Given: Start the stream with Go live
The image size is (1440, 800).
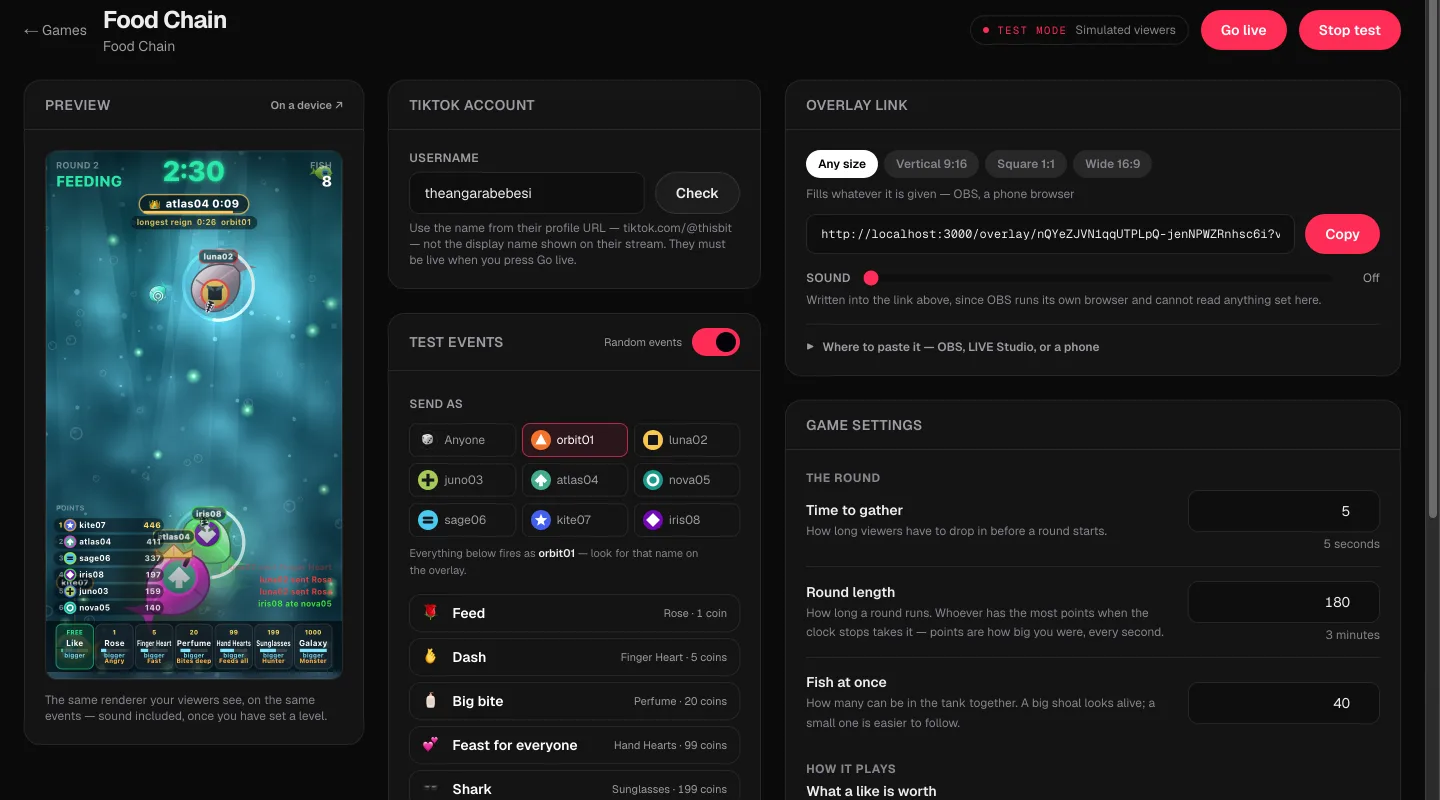Looking at the screenshot, I should point(1243,30).
